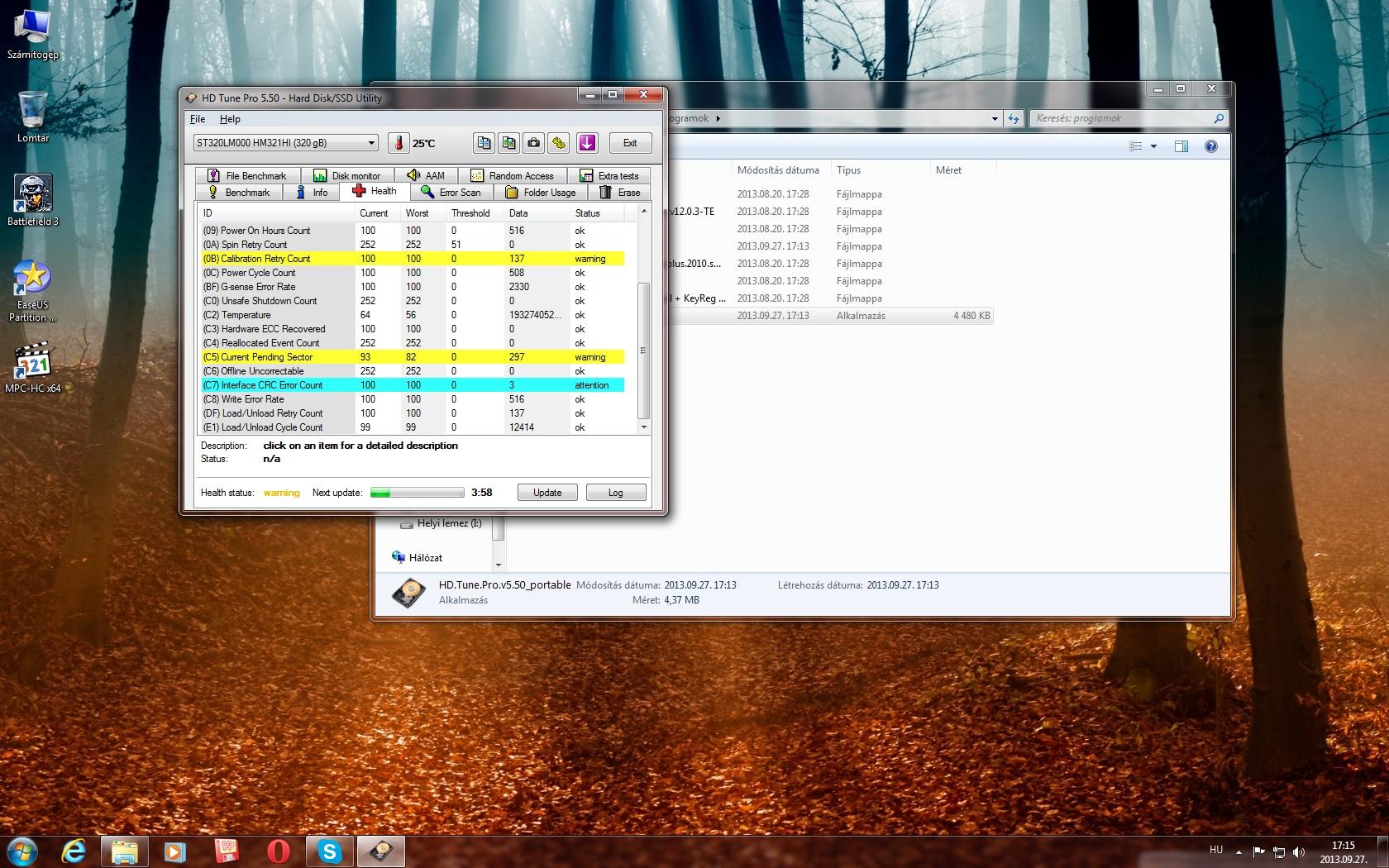This screenshot has width=1389, height=868.
Task: Click the Explorer change view icon
Action: [x=1136, y=146]
